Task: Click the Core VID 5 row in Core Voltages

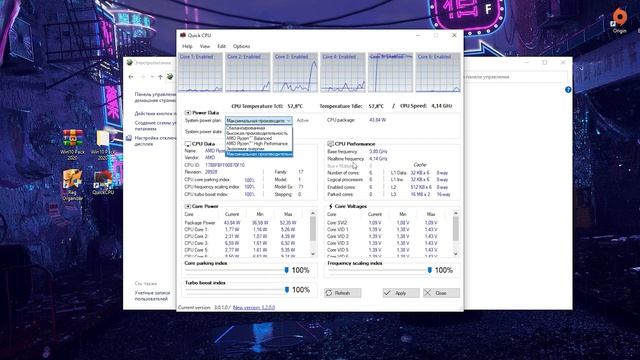Action: point(389,250)
